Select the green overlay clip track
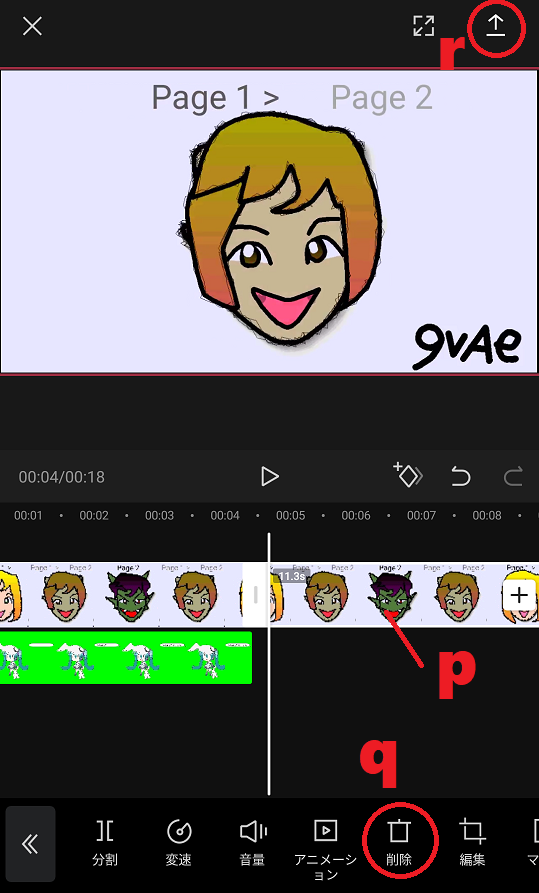 (x=125, y=657)
